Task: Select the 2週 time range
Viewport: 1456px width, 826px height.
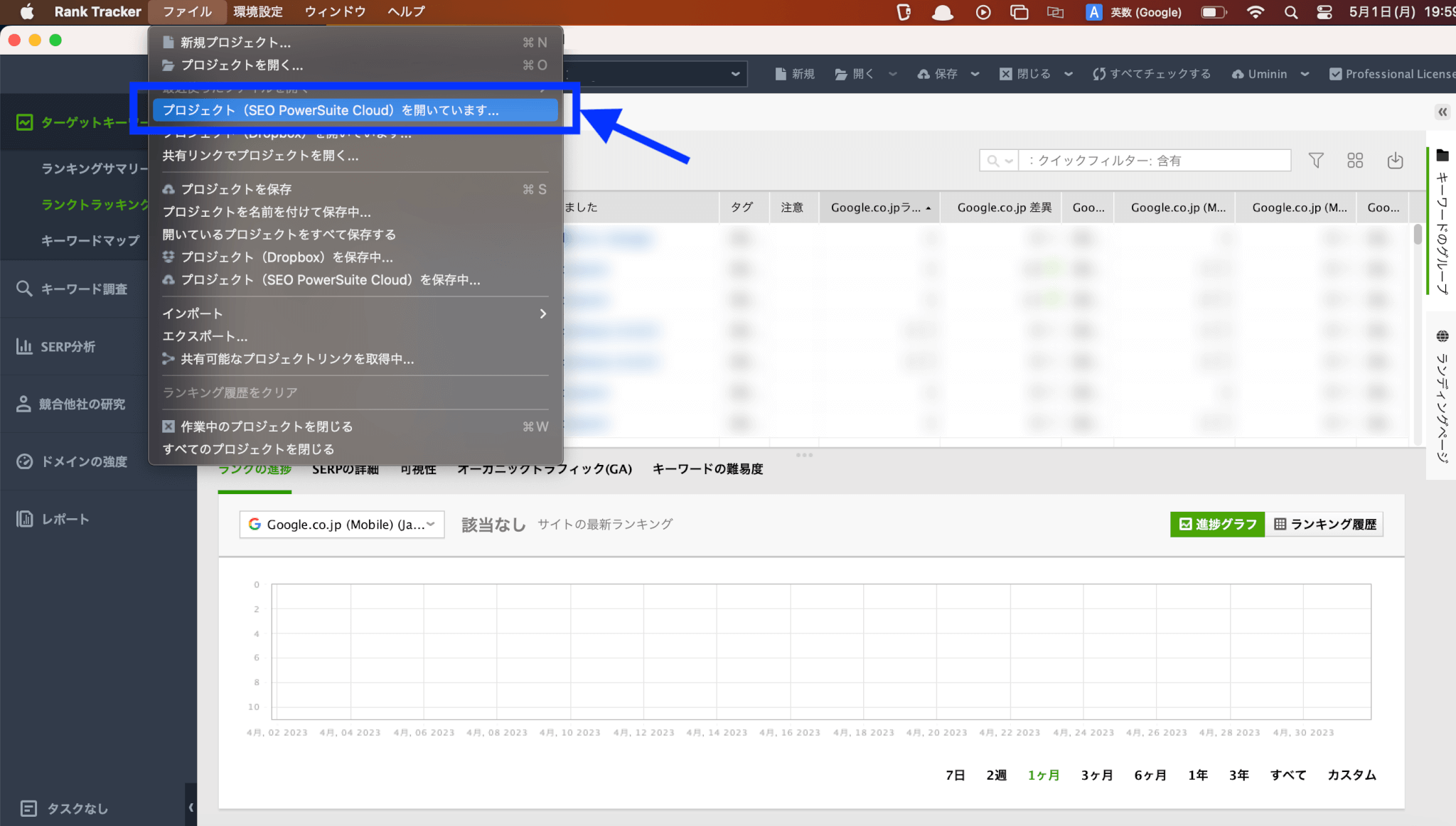Action: (996, 775)
